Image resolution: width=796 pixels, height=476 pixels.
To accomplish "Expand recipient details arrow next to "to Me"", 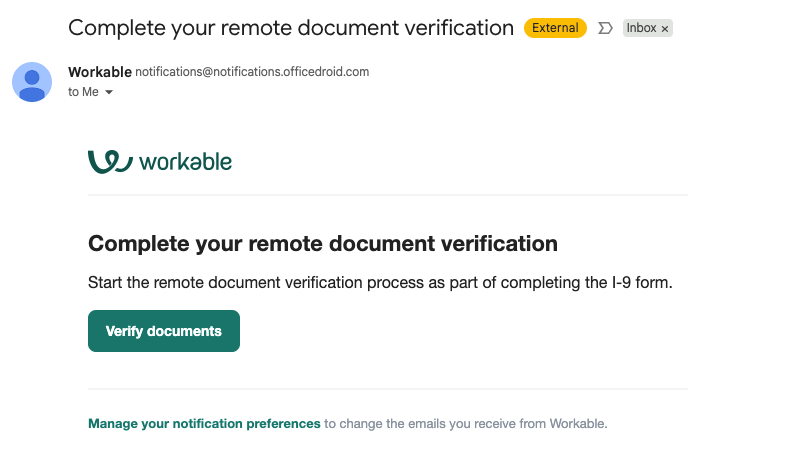I will [x=109, y=92].
